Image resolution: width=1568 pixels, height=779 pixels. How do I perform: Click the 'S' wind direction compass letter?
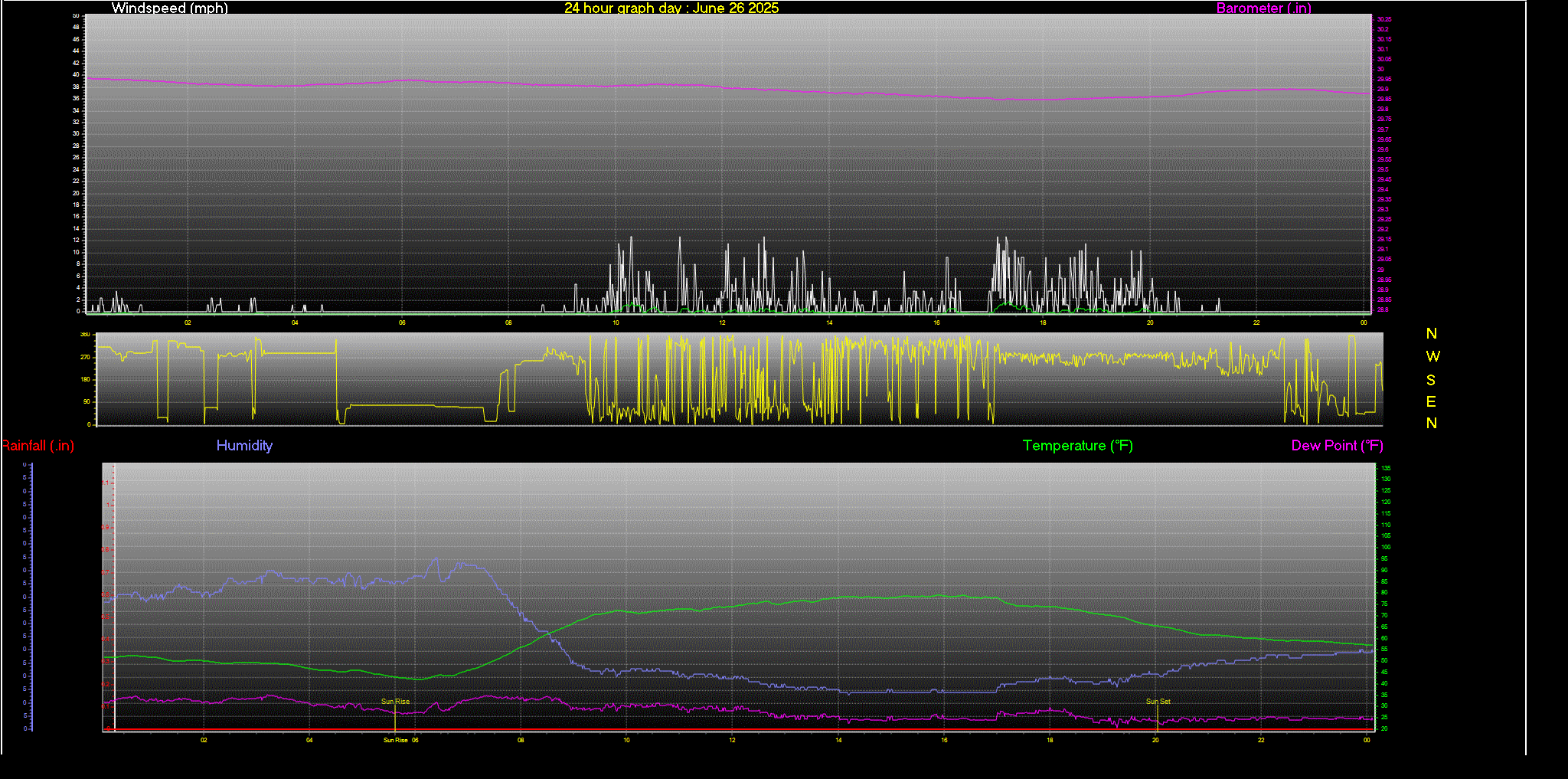pyautogui.click(x=1431, y=380)
